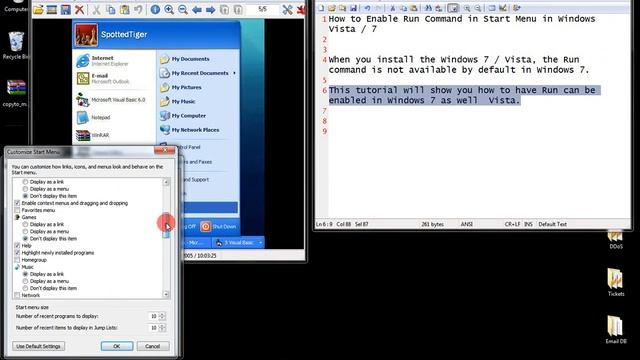This screenshot has width=640, height=360.
Task: Click Microsoft Visual Basic 6.0 entry in picture
Action: [x=111, y=100]
